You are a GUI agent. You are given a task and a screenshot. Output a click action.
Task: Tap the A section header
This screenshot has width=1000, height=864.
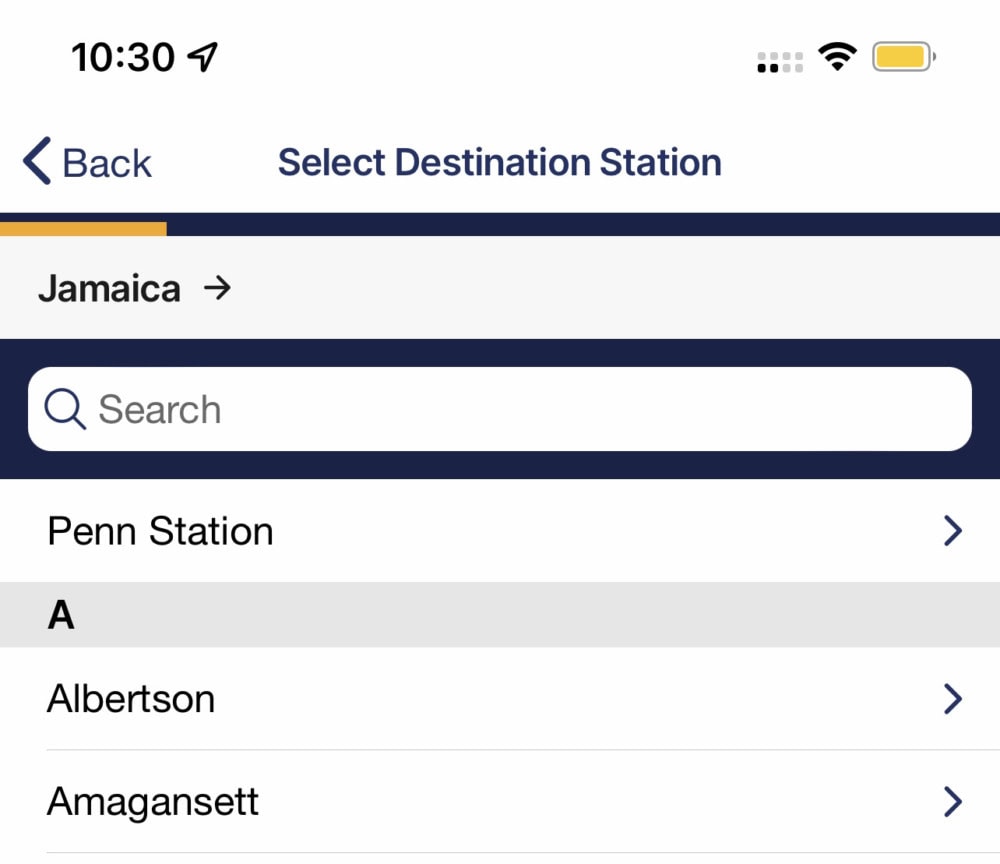[x=500, y=615]
